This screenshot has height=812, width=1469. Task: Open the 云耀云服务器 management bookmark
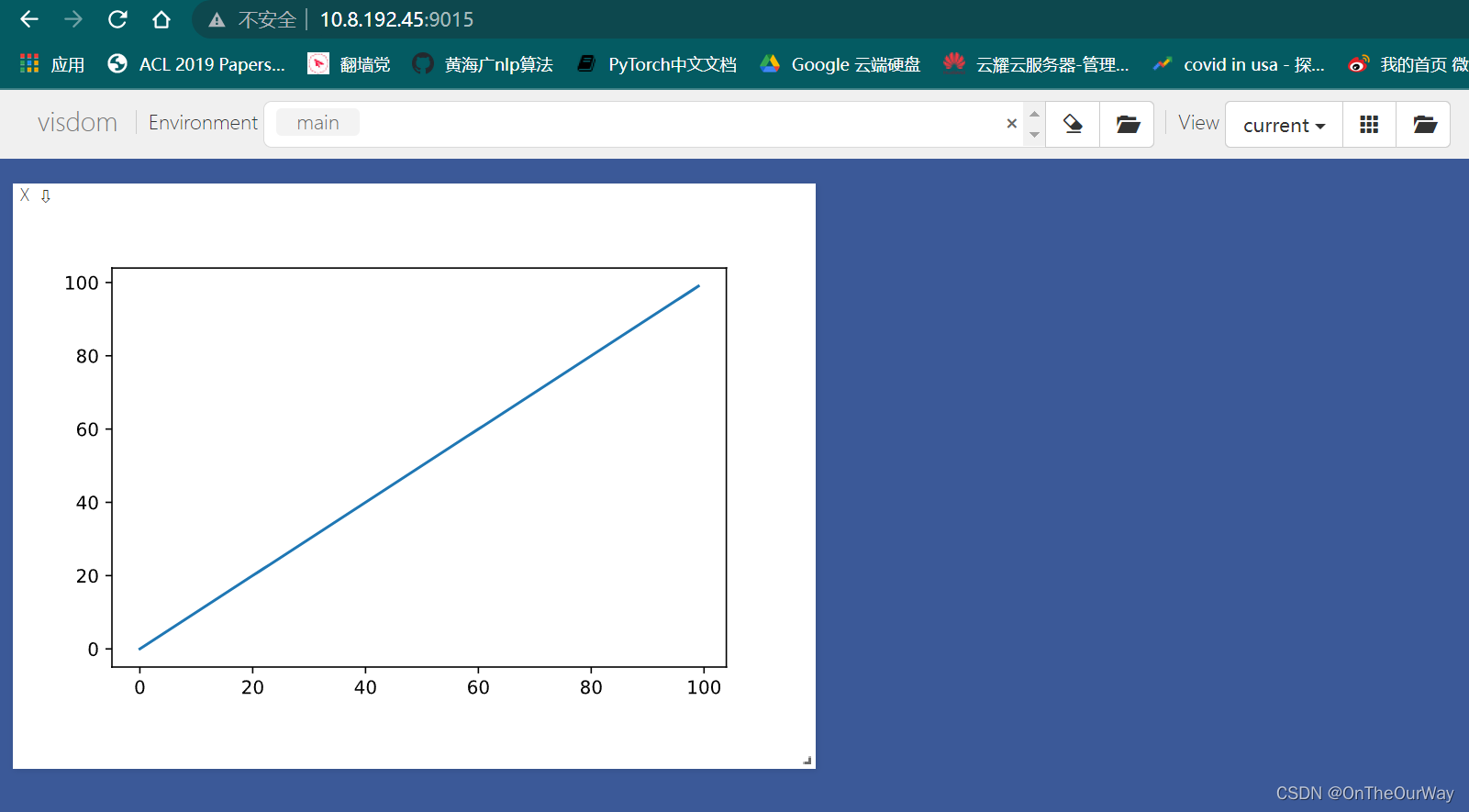tap(1037, 64)
